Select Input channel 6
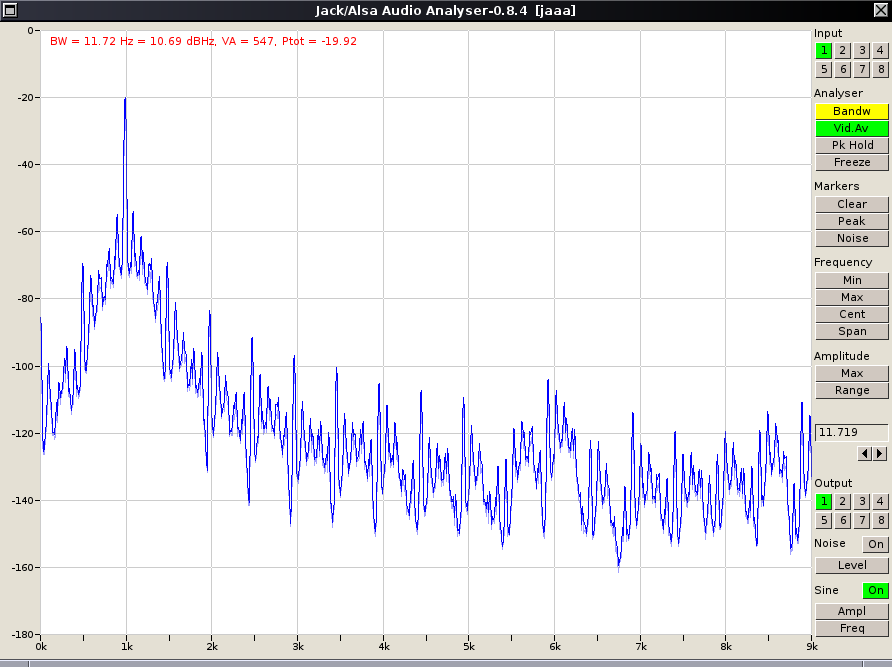The width and height of the screenshot is (892, 667). pyautogui.click(x=843, y=69)
